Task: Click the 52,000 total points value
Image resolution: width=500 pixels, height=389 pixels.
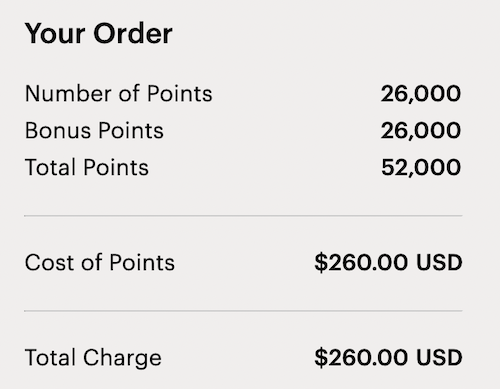Action: 421,168
